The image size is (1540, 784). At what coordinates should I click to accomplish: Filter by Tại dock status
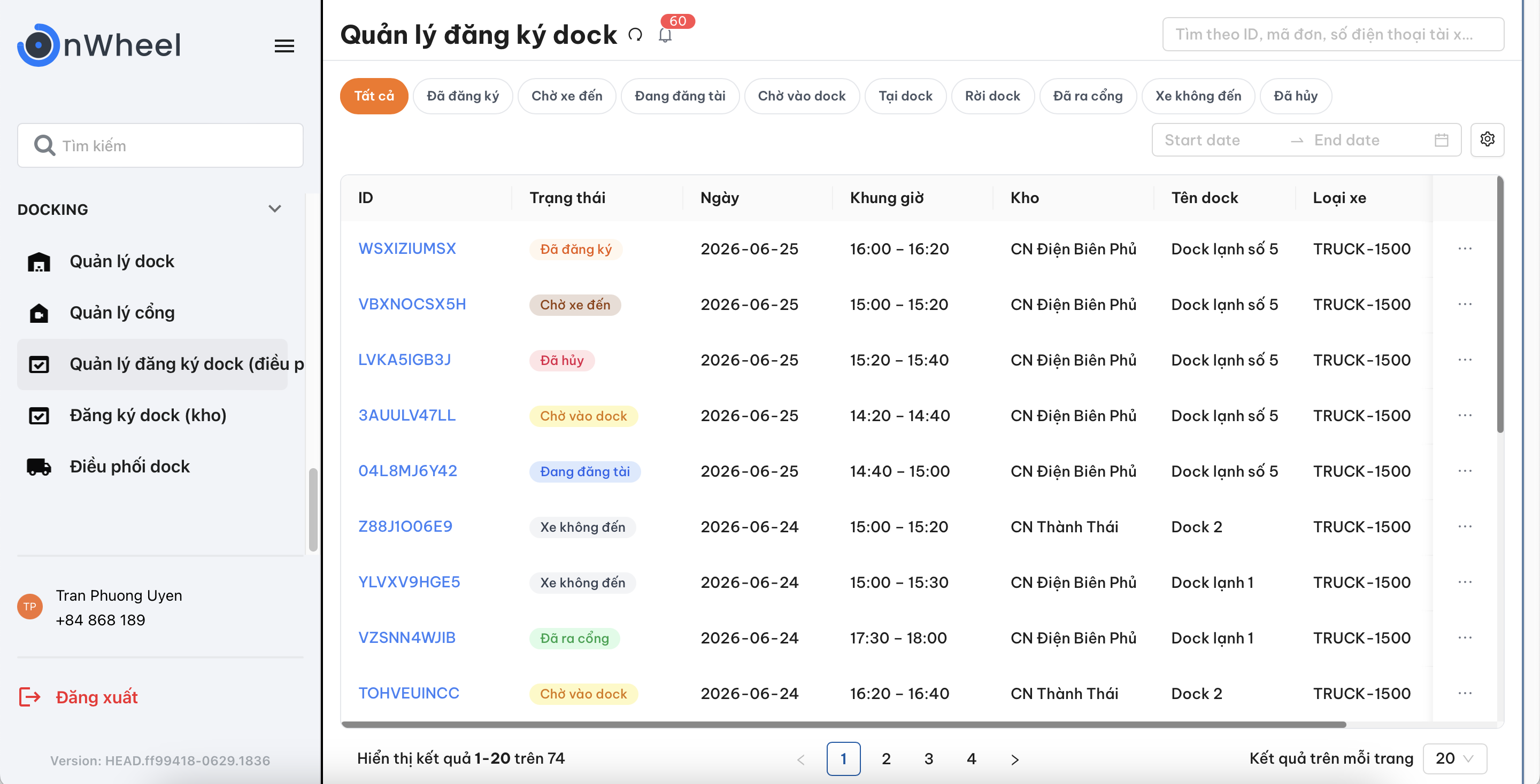point(905,96)
